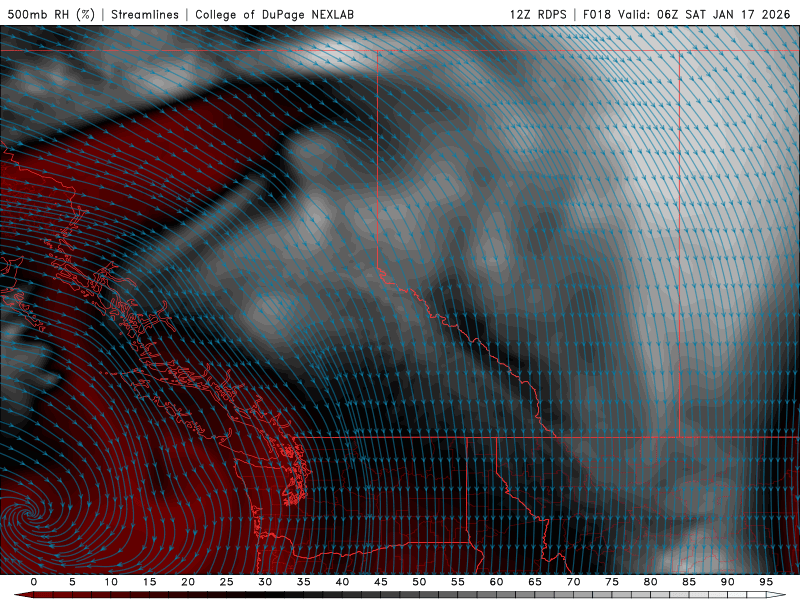Image resolution: width=800 pixels, height=600 pixels.
Task: Click the colorbar label "0"
Action: 34,582
